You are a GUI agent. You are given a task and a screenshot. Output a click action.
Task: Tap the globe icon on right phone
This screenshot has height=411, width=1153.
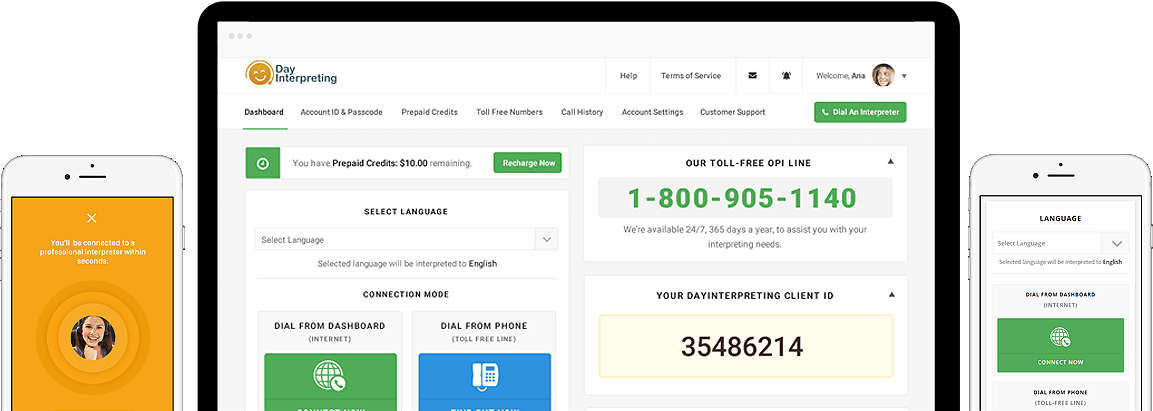1060,337
